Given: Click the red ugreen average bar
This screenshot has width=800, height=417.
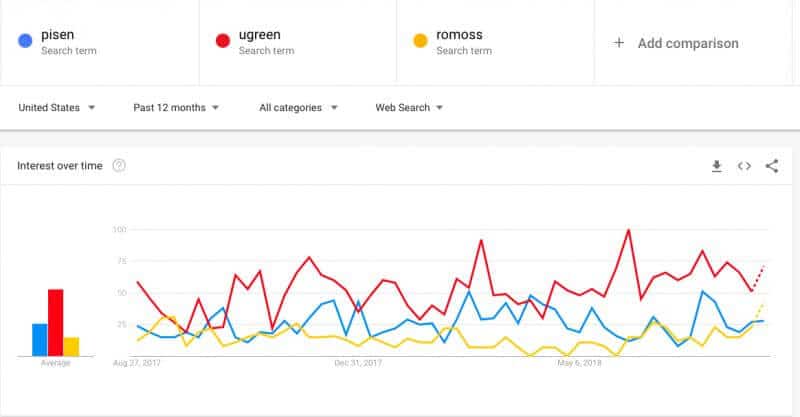Looking at the screenshot, I should click(x=56, y=323).
